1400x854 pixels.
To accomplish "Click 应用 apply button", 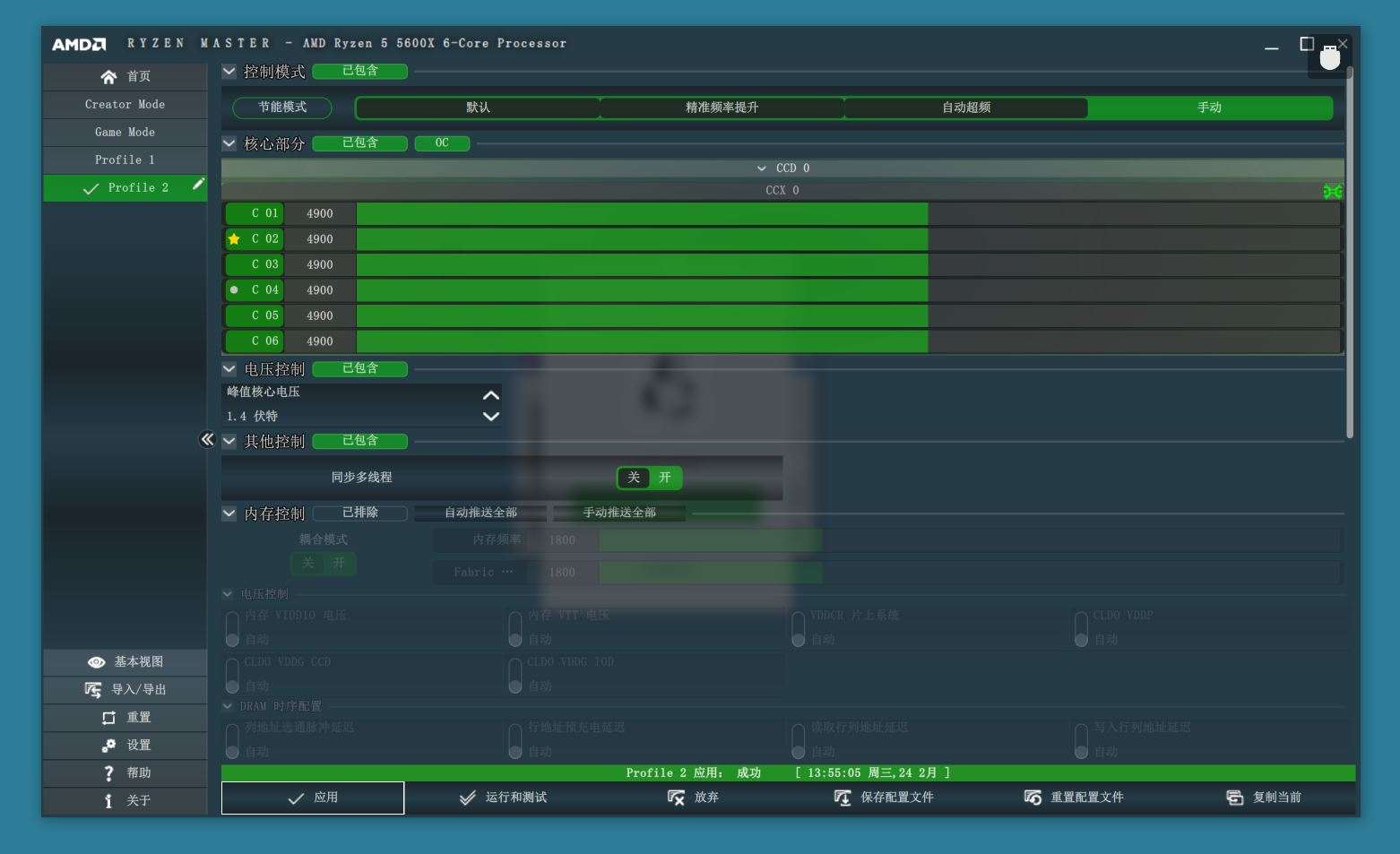I will pos(313,798).
